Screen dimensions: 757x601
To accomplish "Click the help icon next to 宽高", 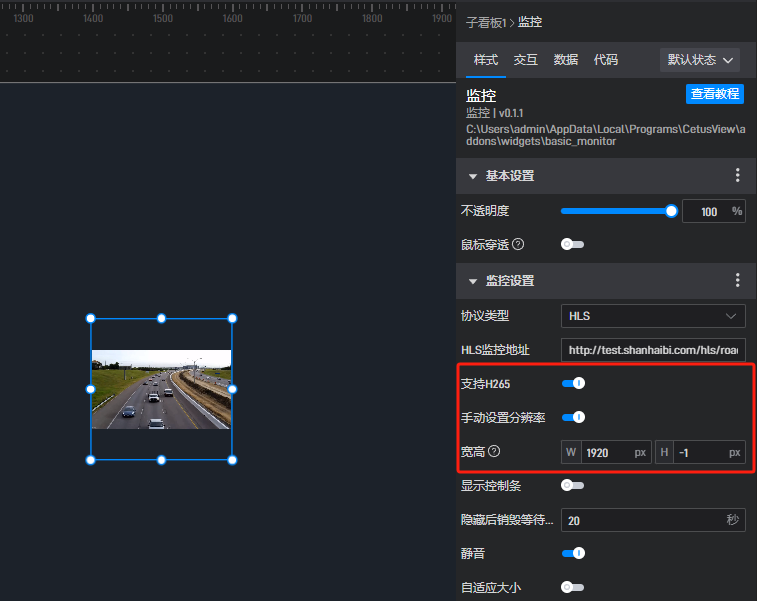I will coord(494,451).
